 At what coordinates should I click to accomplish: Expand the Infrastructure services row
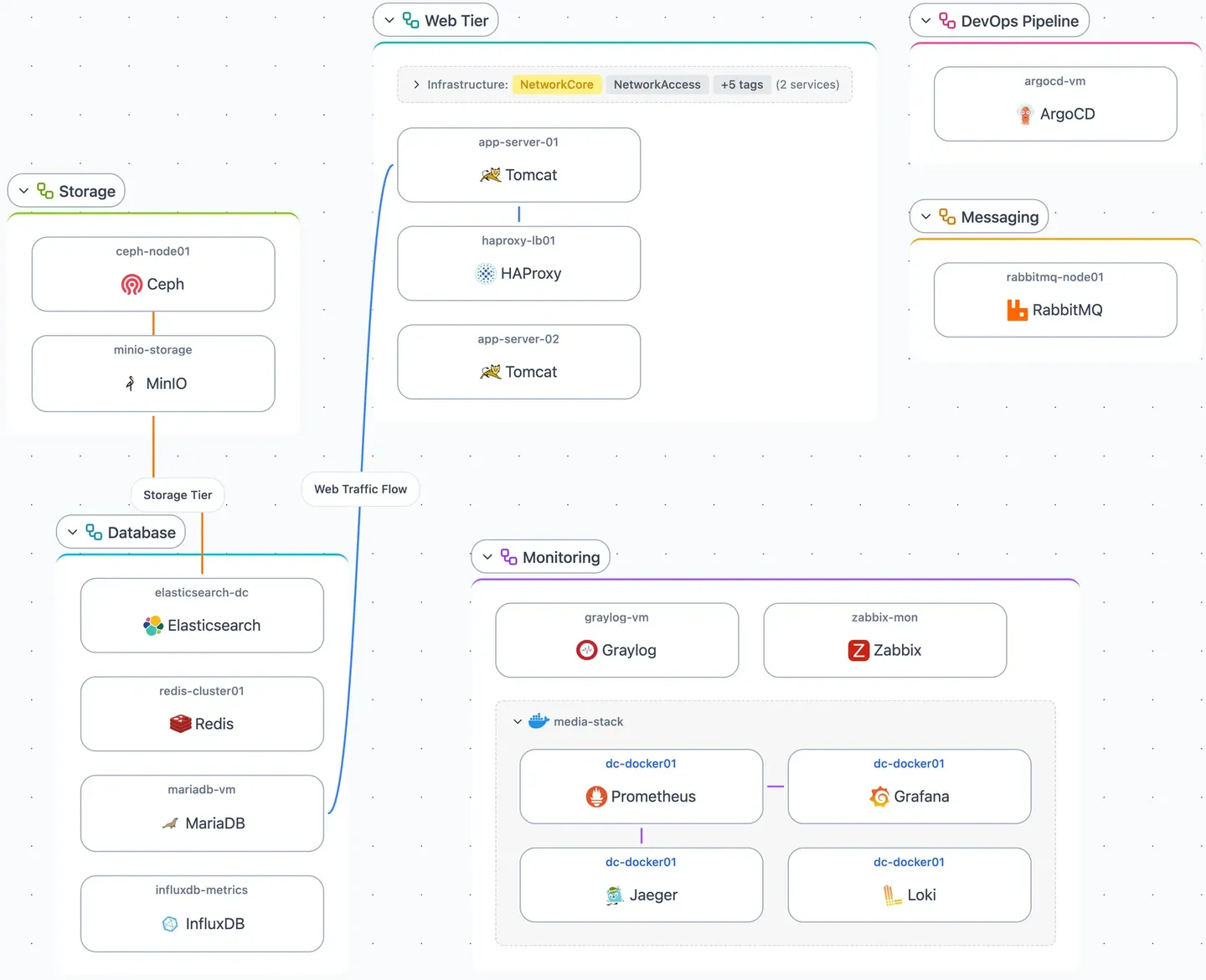(x=416, y=85)
